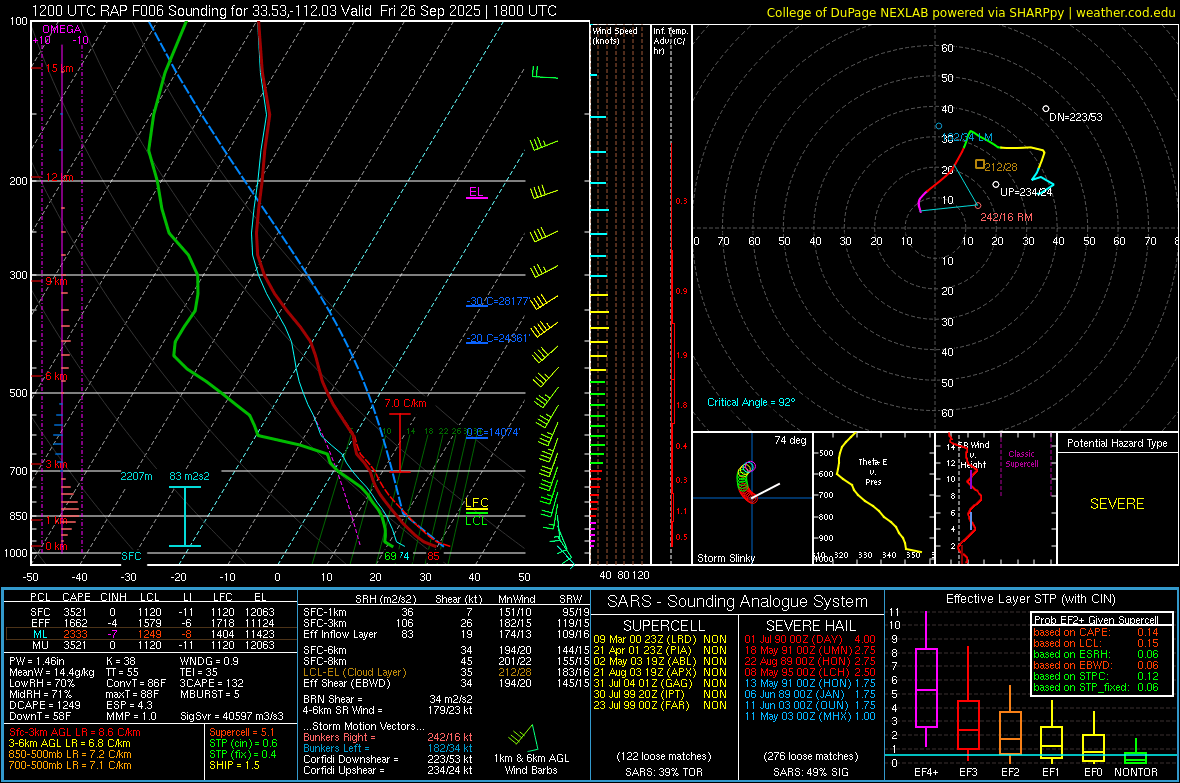Screen dimensions: 1180x783
Task: Click the 'Effective Layer STP (with CIN)' title
Action: click(x=1031, y=599)
